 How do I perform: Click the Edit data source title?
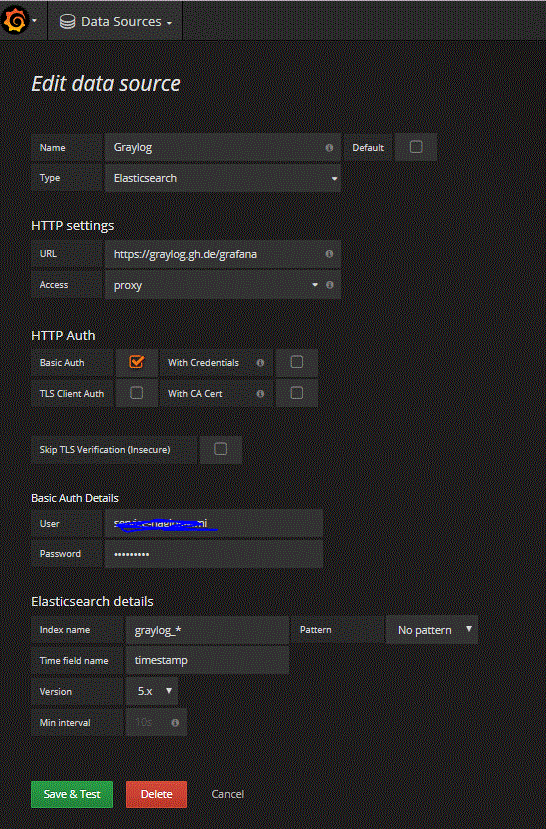(106, 84)
